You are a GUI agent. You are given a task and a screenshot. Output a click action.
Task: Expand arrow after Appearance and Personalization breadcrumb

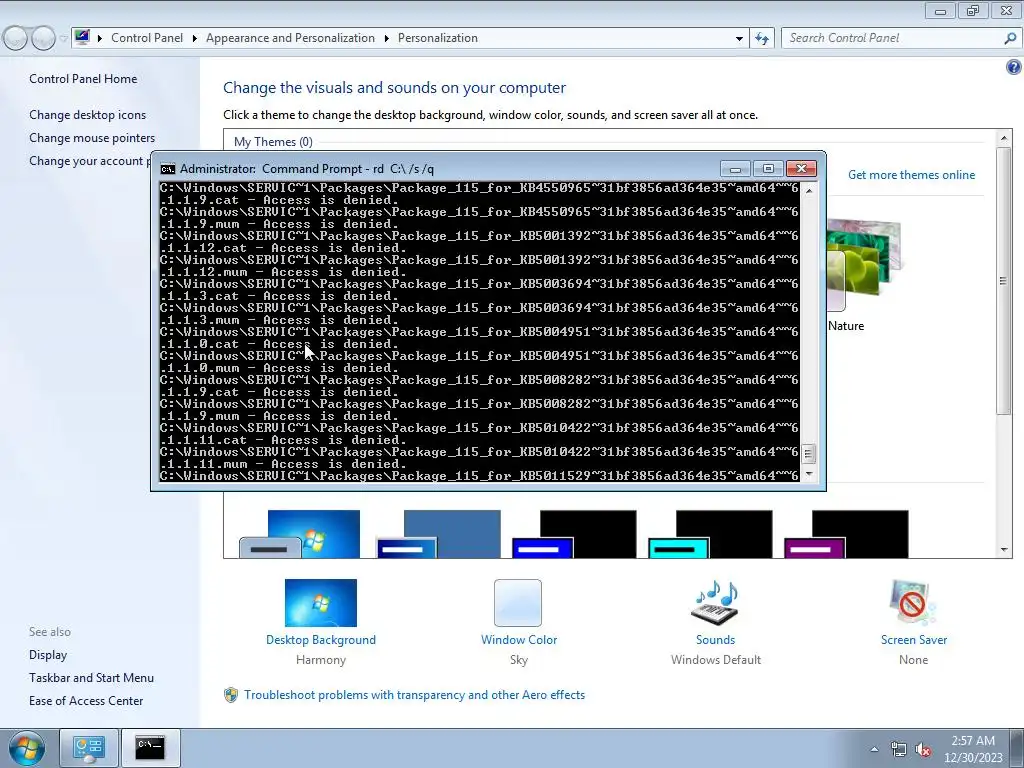[387, 38]
